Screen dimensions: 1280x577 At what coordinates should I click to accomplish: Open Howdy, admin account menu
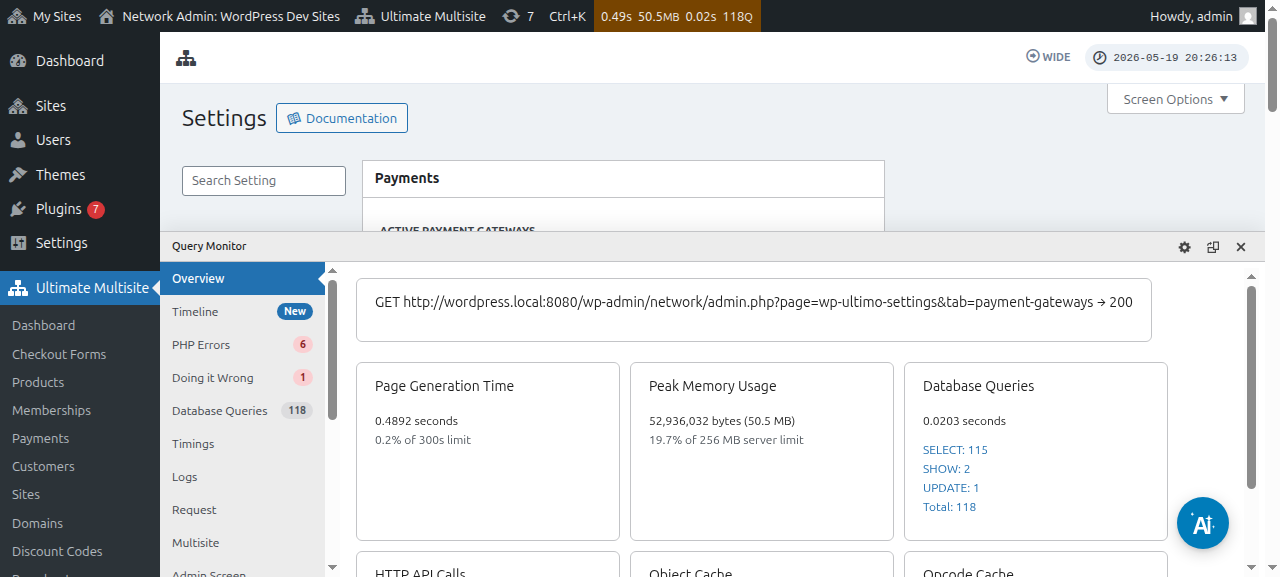point(1203,16)
